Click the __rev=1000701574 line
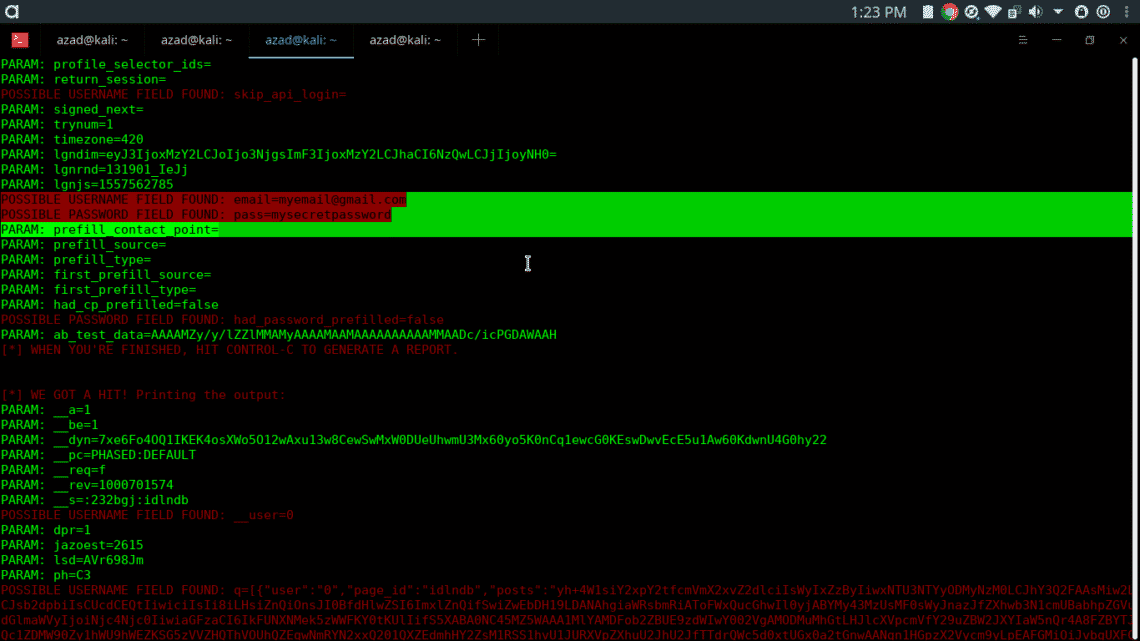The width and height of the screenshot is (1140, 641). coord(87,485)
